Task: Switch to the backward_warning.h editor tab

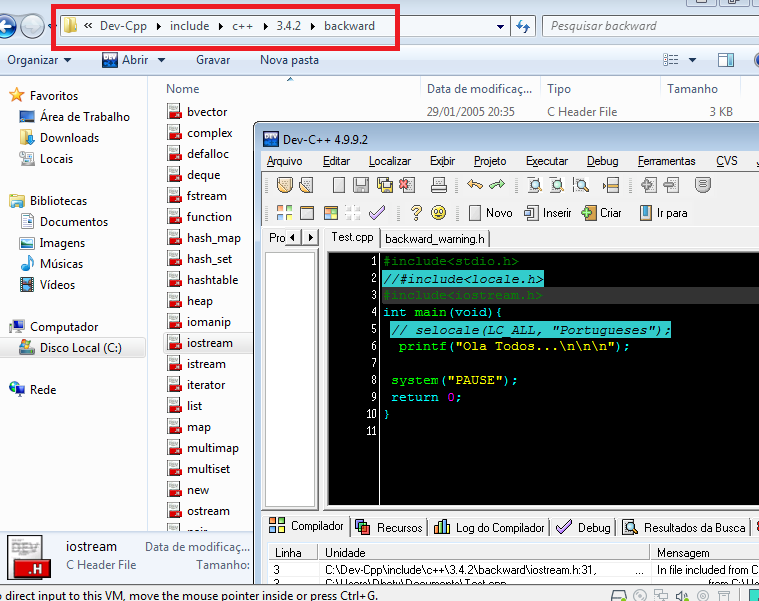Action: point(435,239)
